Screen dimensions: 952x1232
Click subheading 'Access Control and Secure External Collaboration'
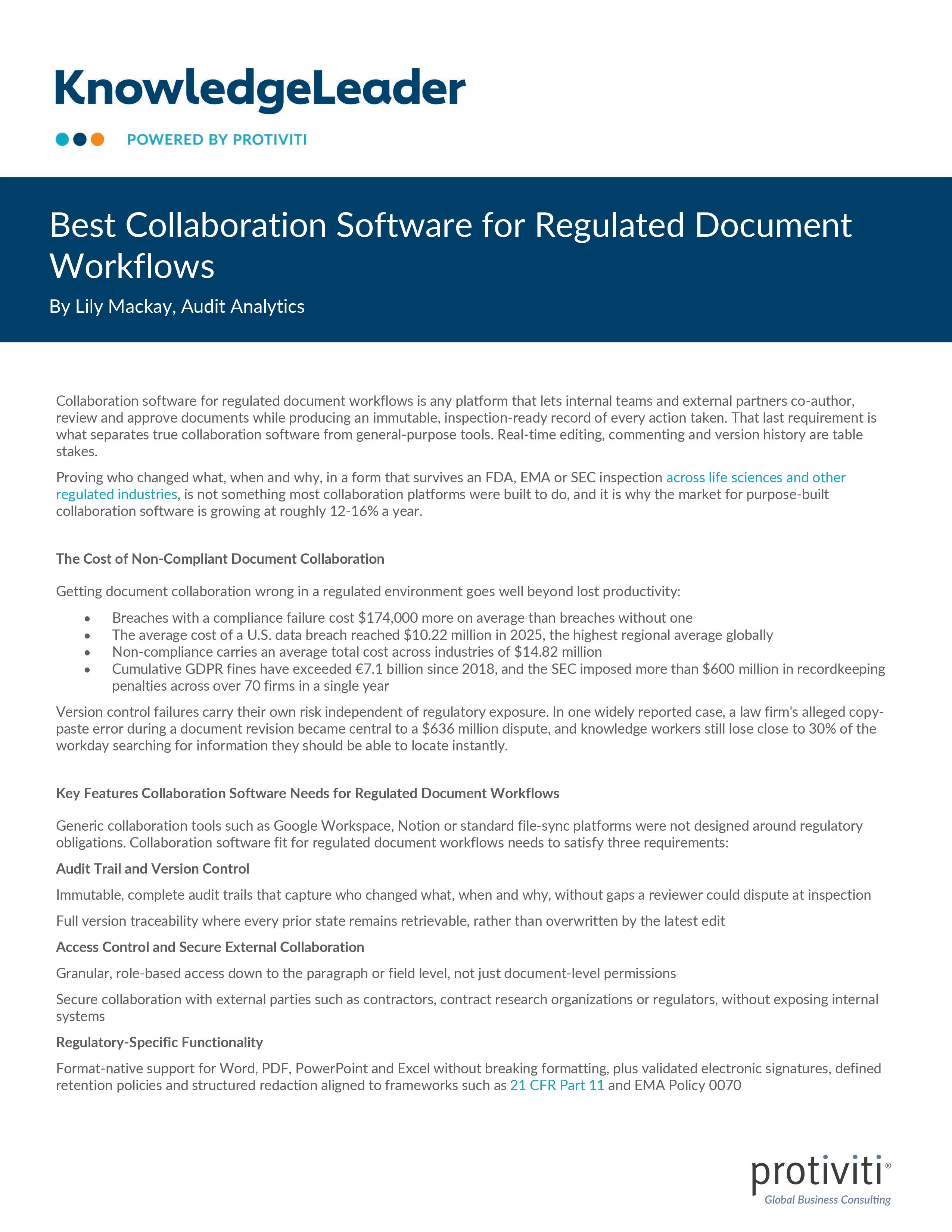(210, 946)
